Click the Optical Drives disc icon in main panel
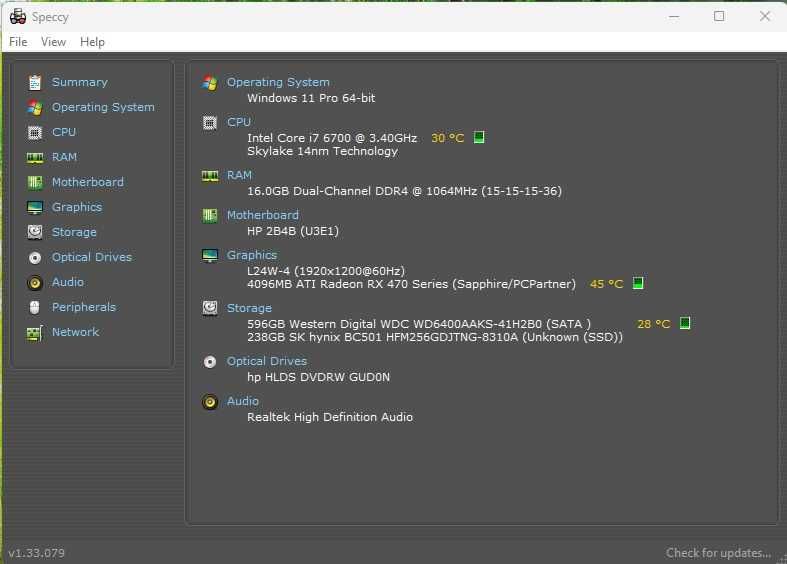Viewport: 787px width, 564px height. tap(210, 362)
